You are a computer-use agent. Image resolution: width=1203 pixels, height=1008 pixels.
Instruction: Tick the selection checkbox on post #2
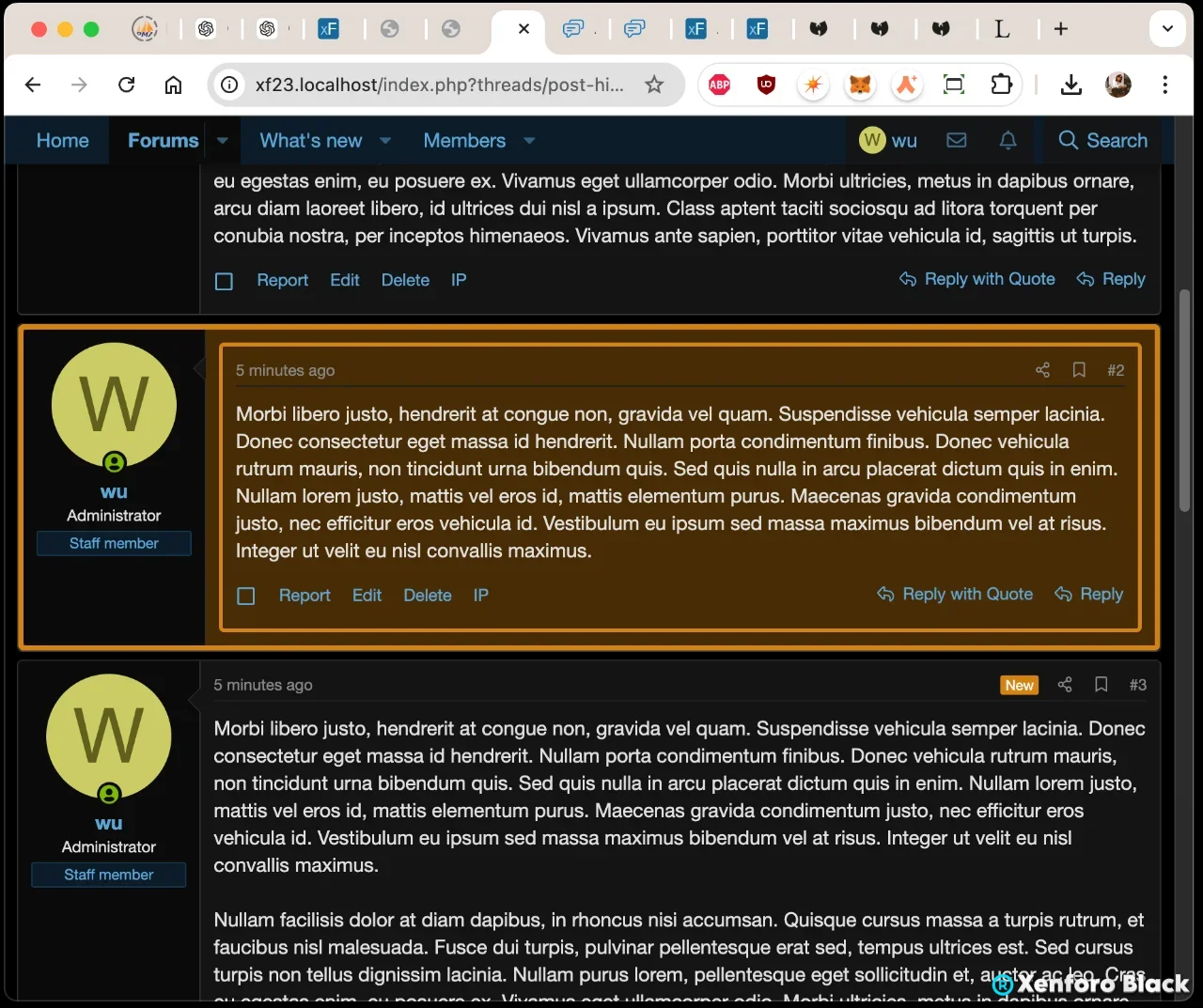pos(246,596)
